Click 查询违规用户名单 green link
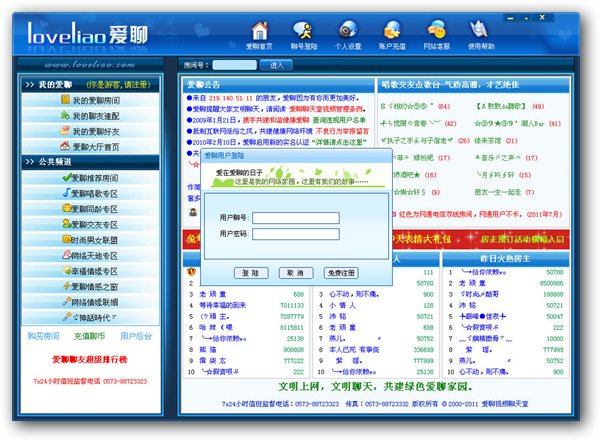The height and width of the screenshot is (441, 600). click(x=339, y=120)
